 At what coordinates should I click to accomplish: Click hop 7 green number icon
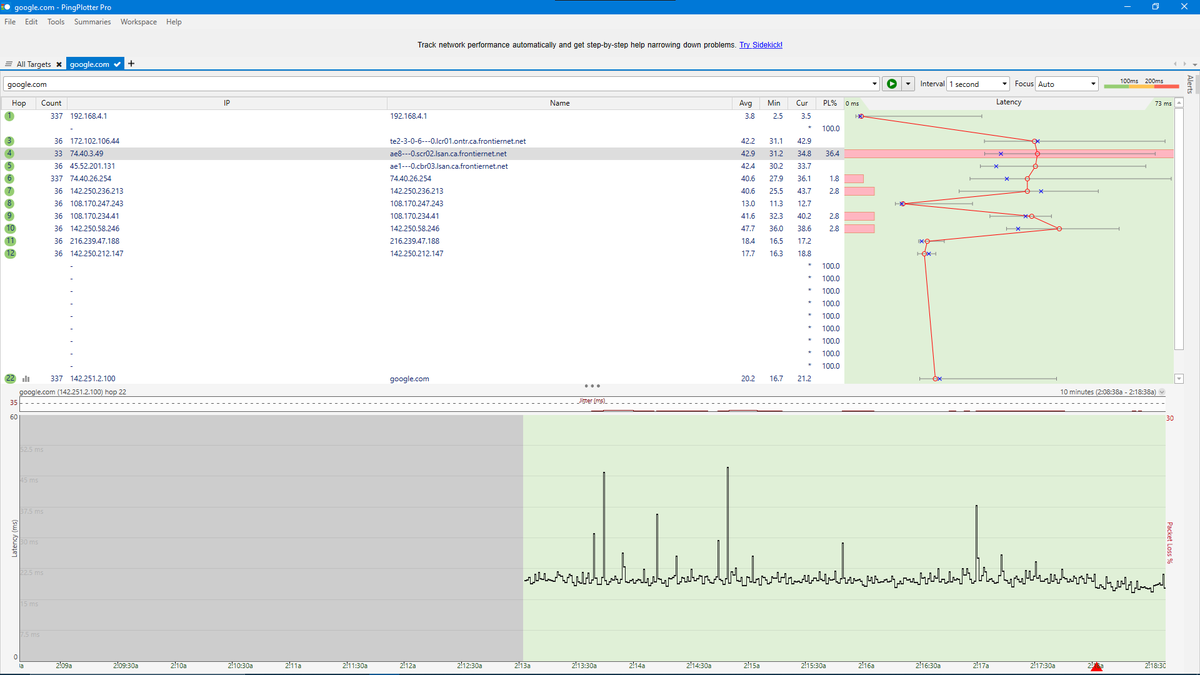[9, 191]
